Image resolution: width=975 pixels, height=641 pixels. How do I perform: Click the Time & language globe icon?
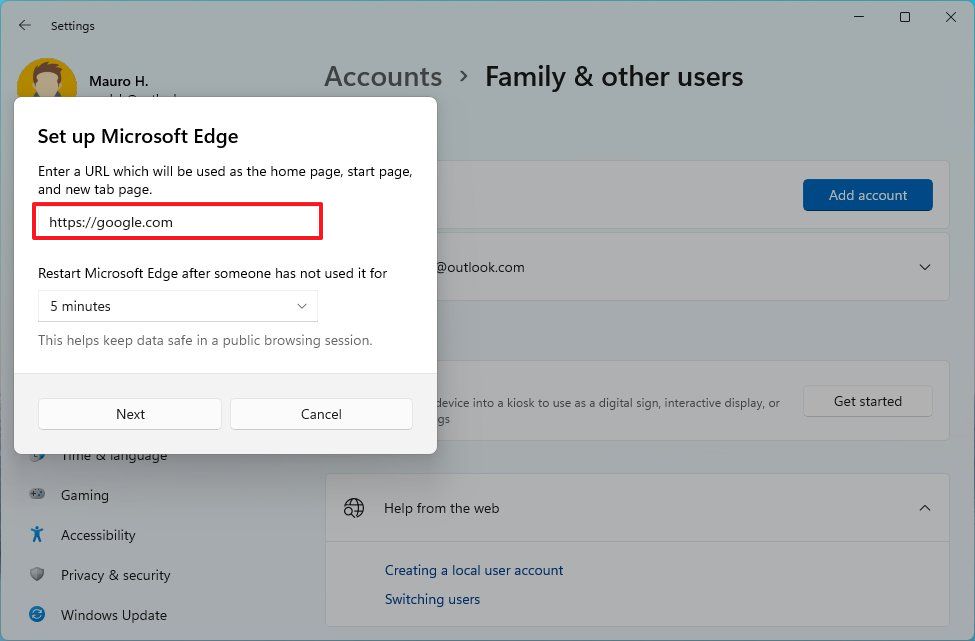(37, 455)
